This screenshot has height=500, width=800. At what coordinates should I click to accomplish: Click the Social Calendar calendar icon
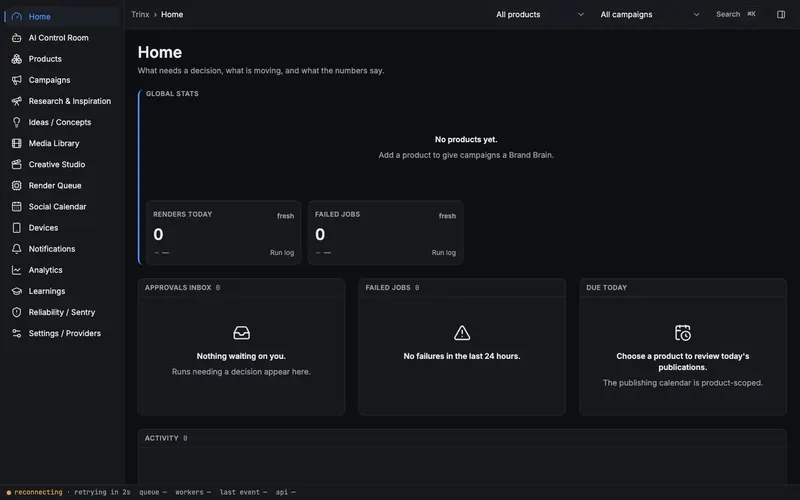[x=17, y=207]
